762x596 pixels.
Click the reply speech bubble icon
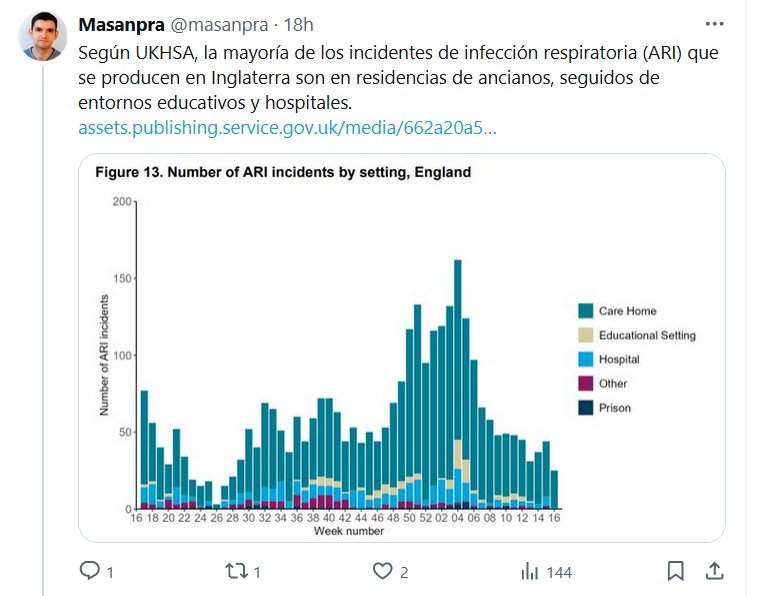[x=90, y=571]
